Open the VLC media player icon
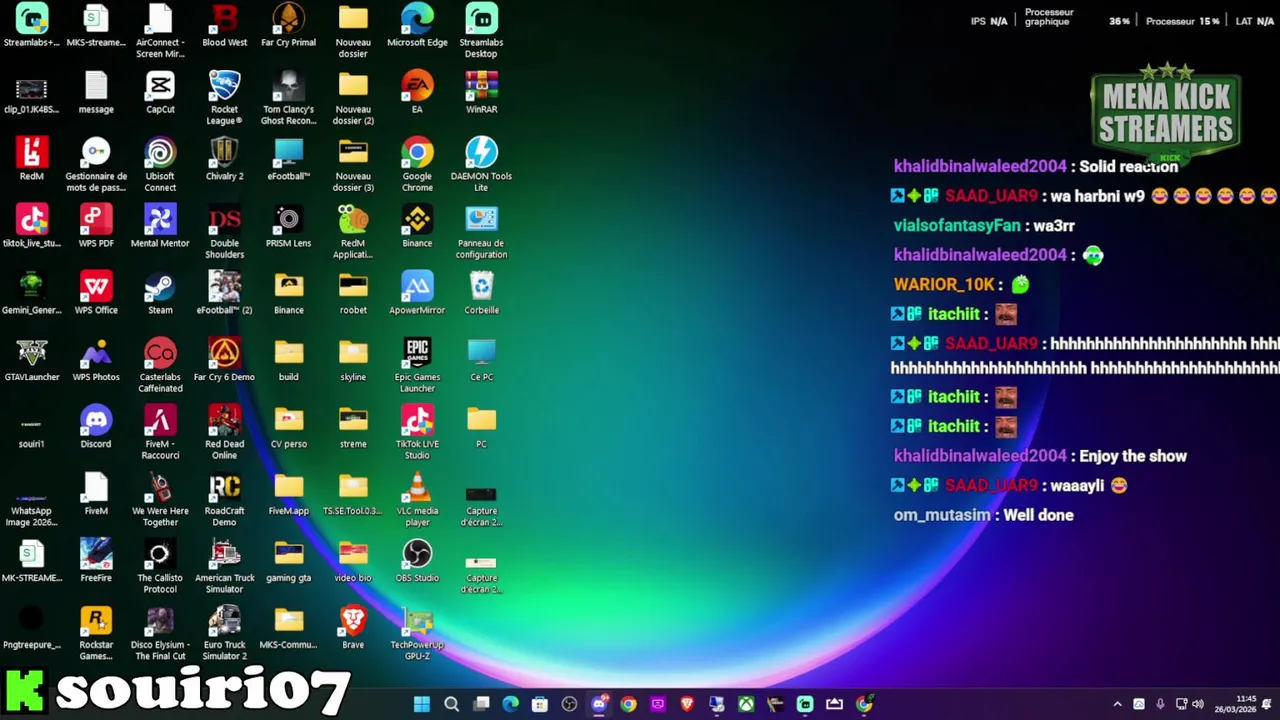 pos(417,500)
